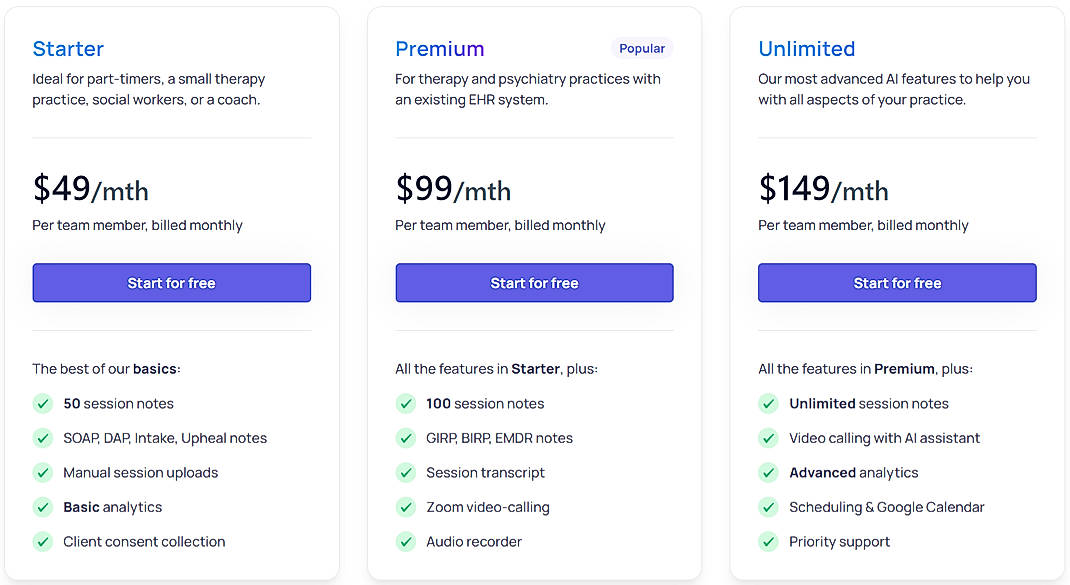The height and width of the screenshot is (585, 1070).
Task: Click the checkmark next to Priority support
Action: pyautogui.click(x=768, y=541)
